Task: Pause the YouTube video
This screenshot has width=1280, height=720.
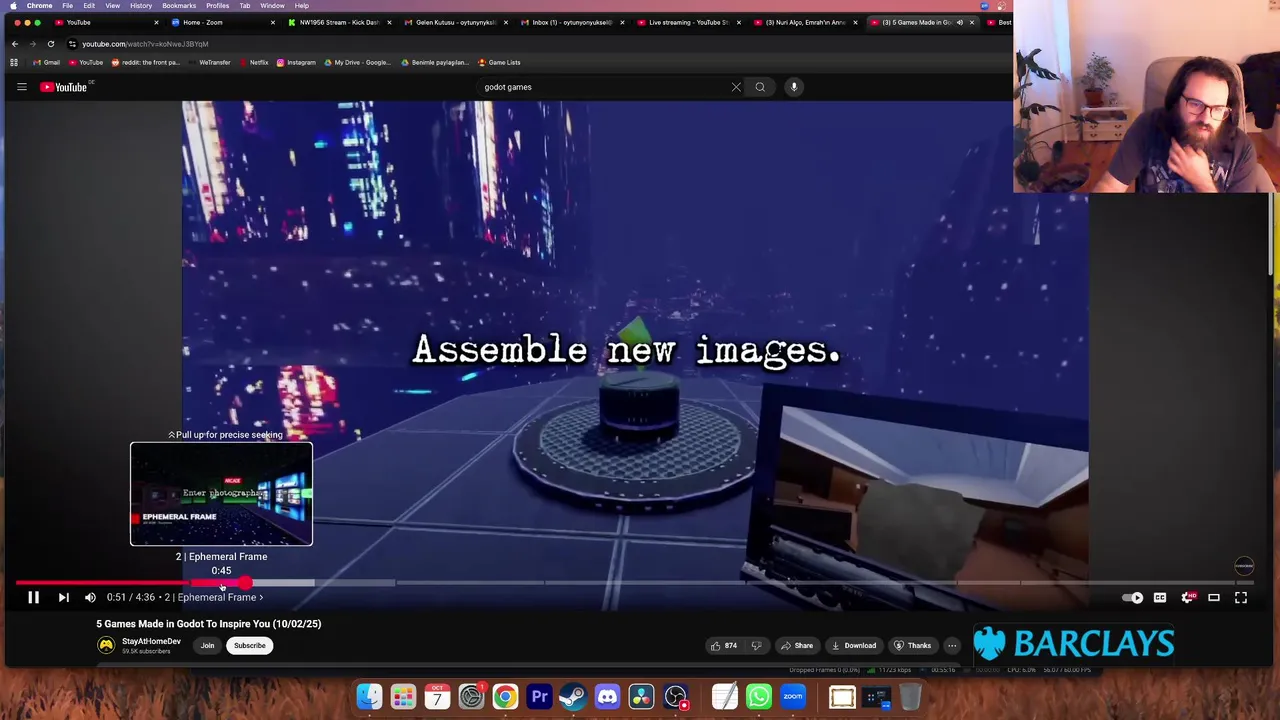Action: (x=33, y=597)
